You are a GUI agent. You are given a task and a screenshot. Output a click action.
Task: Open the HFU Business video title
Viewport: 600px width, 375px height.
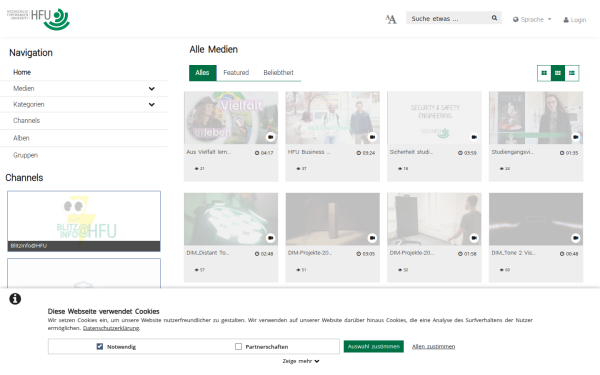click(309, 152)
